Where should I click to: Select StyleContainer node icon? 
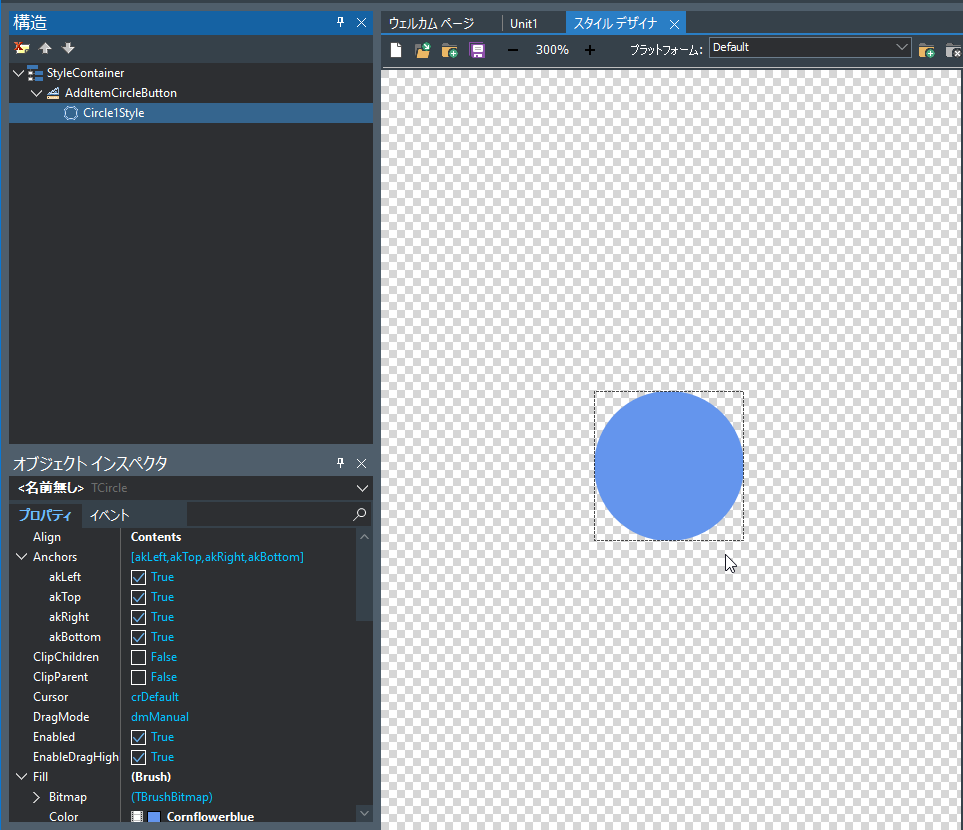(x=35, y=73)
